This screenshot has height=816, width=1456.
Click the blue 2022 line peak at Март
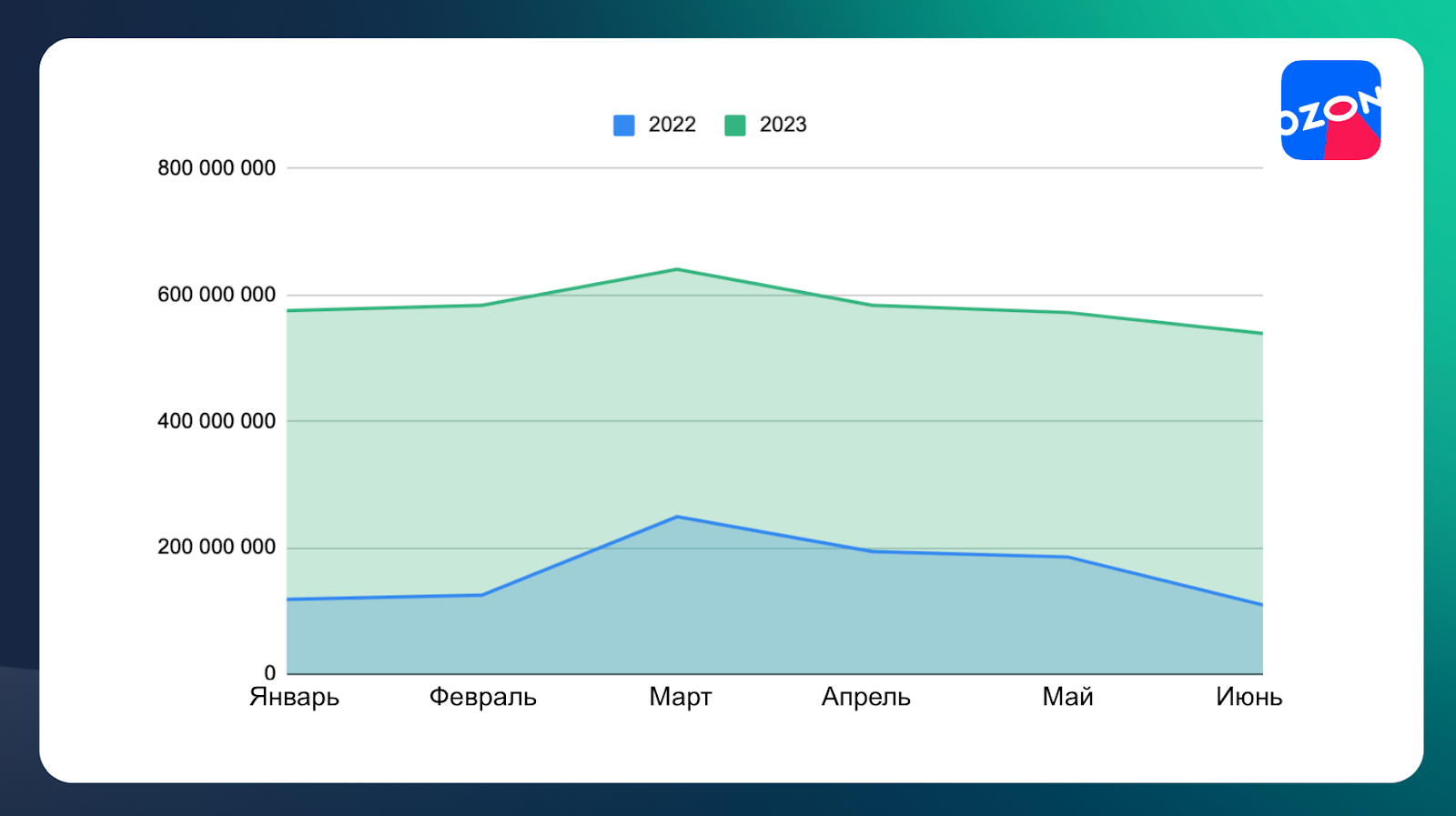coord(677,517)
